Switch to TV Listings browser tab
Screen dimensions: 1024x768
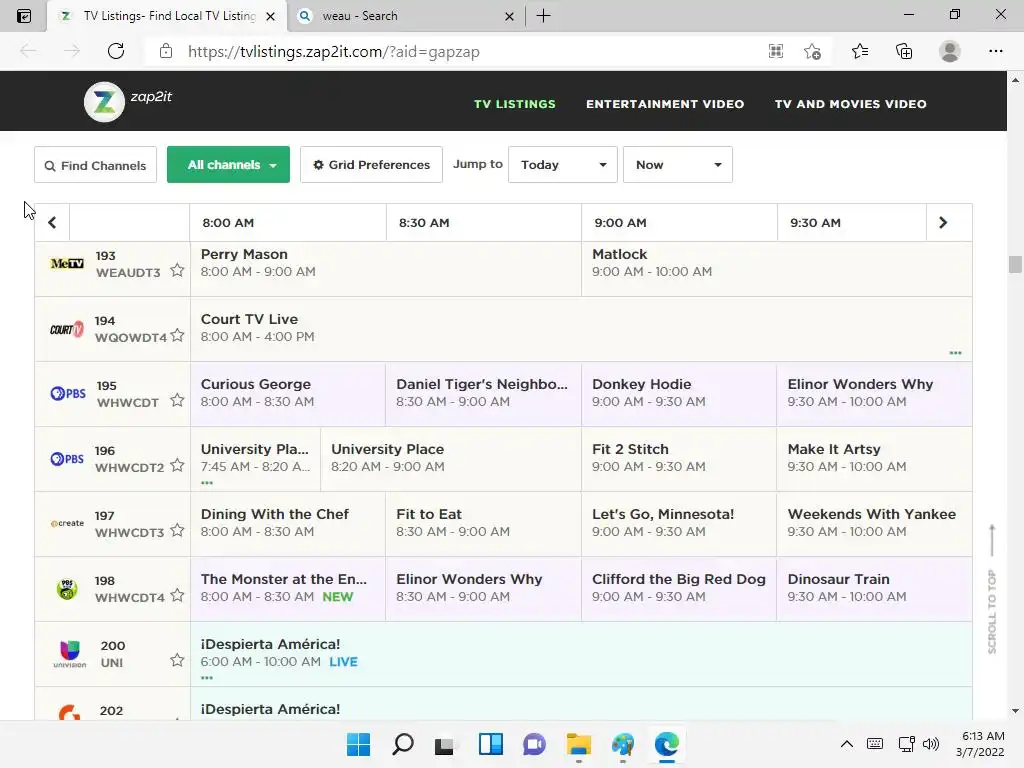167,16
